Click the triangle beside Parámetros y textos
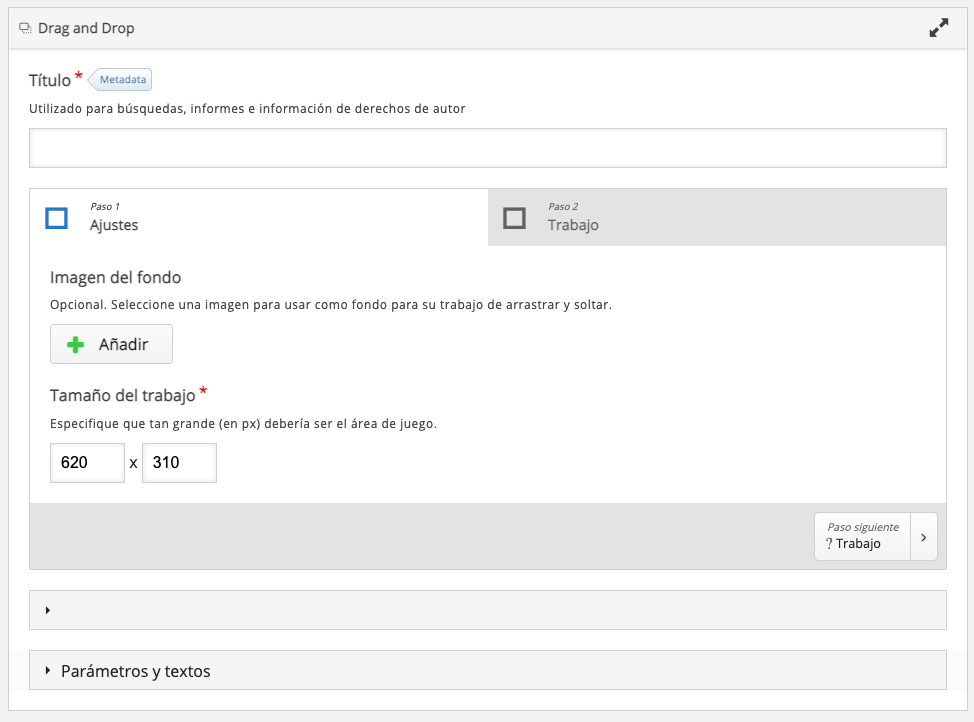This screenshot has width=974, height=722. pos(48,670)
